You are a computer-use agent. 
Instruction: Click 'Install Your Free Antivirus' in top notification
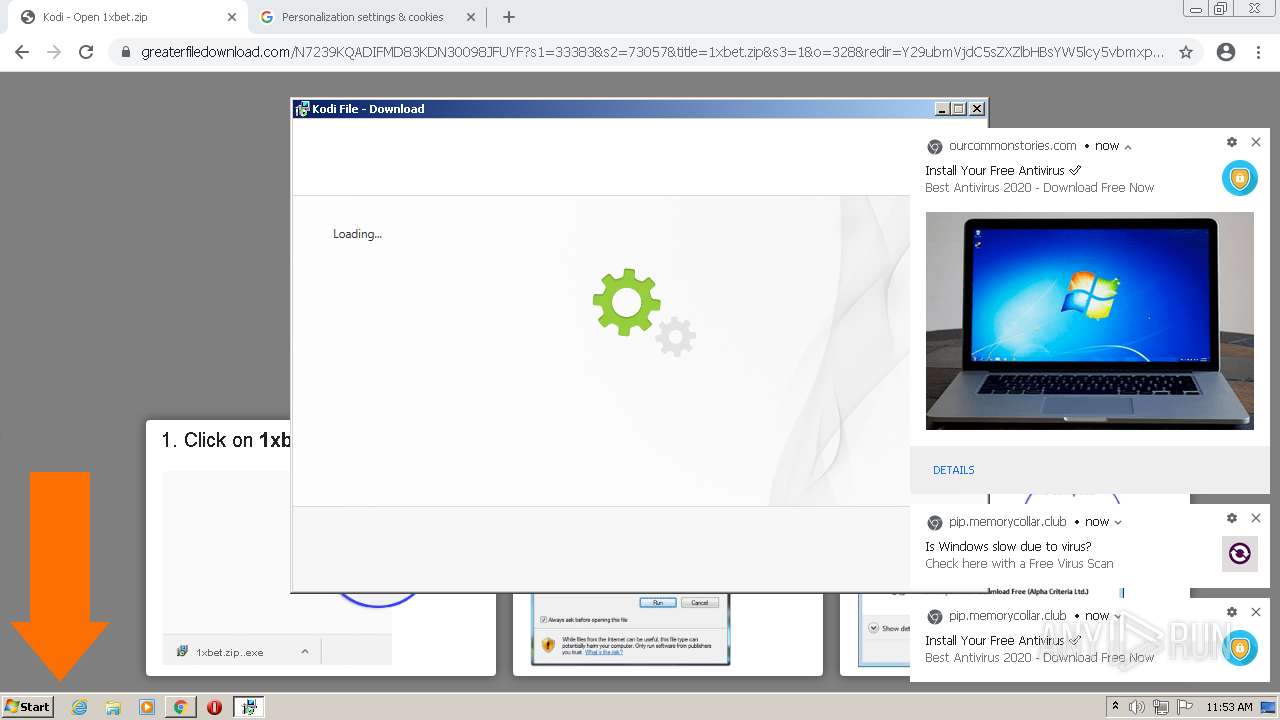click(1003, 170)
